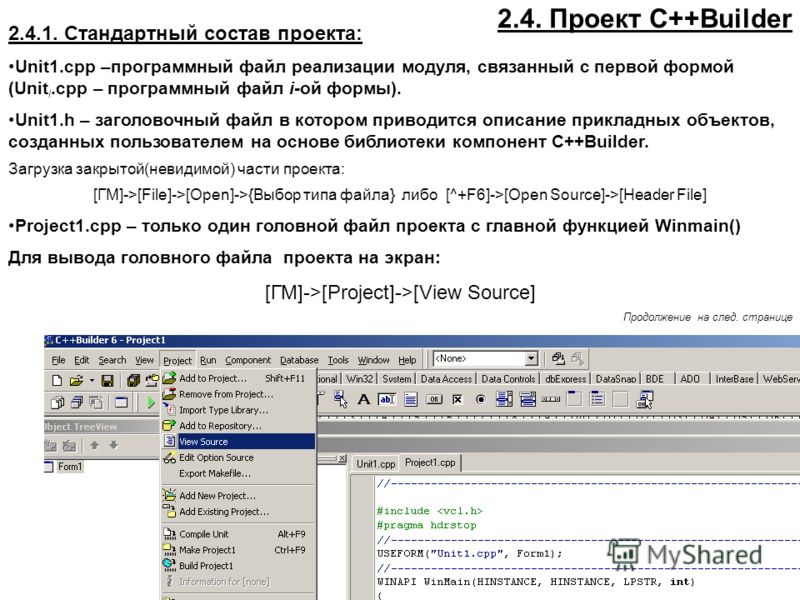Choose Export Makefile menu entry
Screen dimensions: 800x600
click(x=238, y=473)
